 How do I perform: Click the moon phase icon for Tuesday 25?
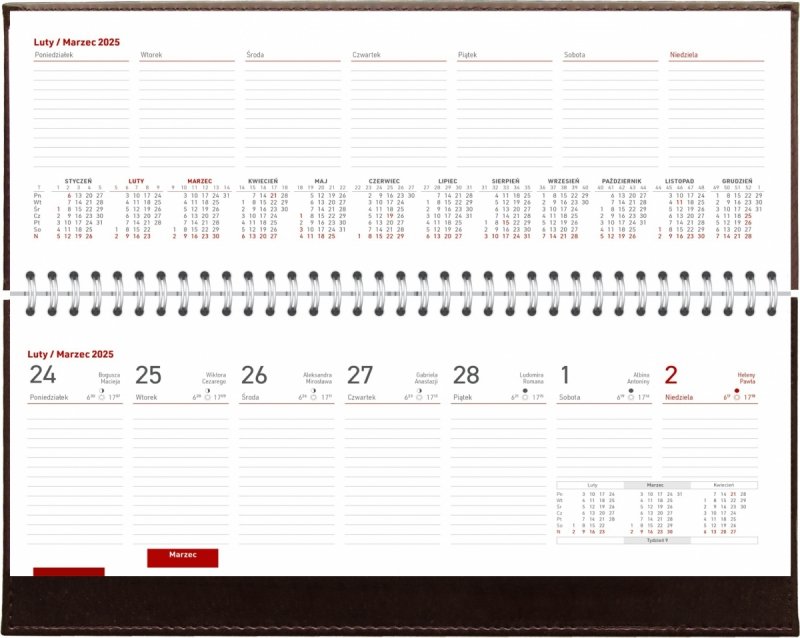pos(206,390)
